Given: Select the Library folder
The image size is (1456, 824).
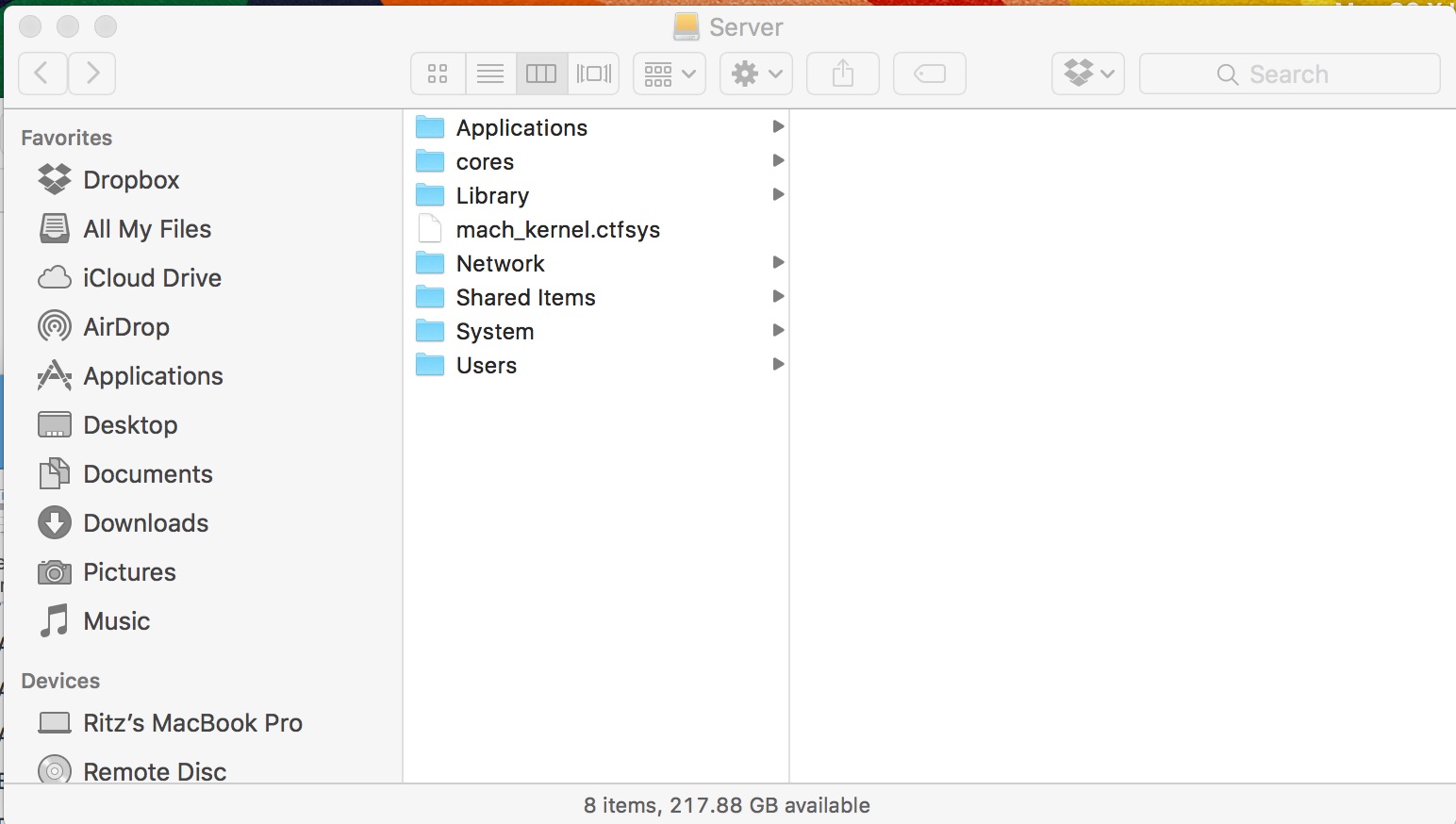Looking at the screenshot, I should (x=596, y=195).
